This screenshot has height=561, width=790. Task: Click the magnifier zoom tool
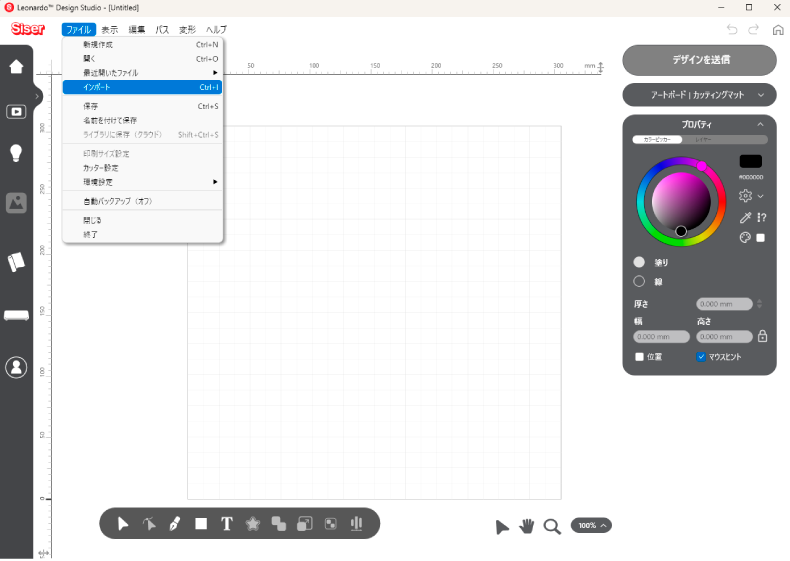(x=552, y=527)
